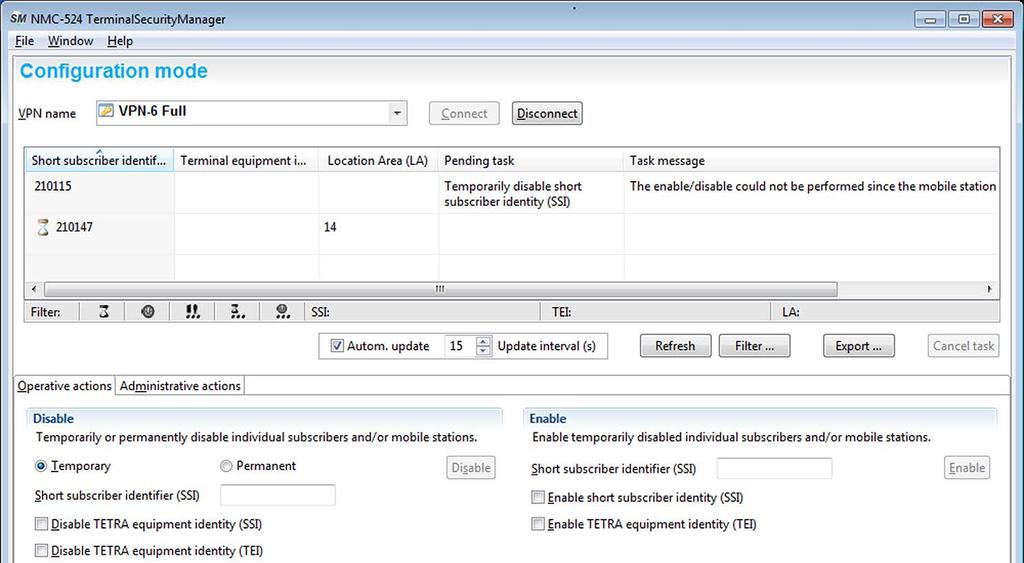Click location area value 14

(330, 227)
